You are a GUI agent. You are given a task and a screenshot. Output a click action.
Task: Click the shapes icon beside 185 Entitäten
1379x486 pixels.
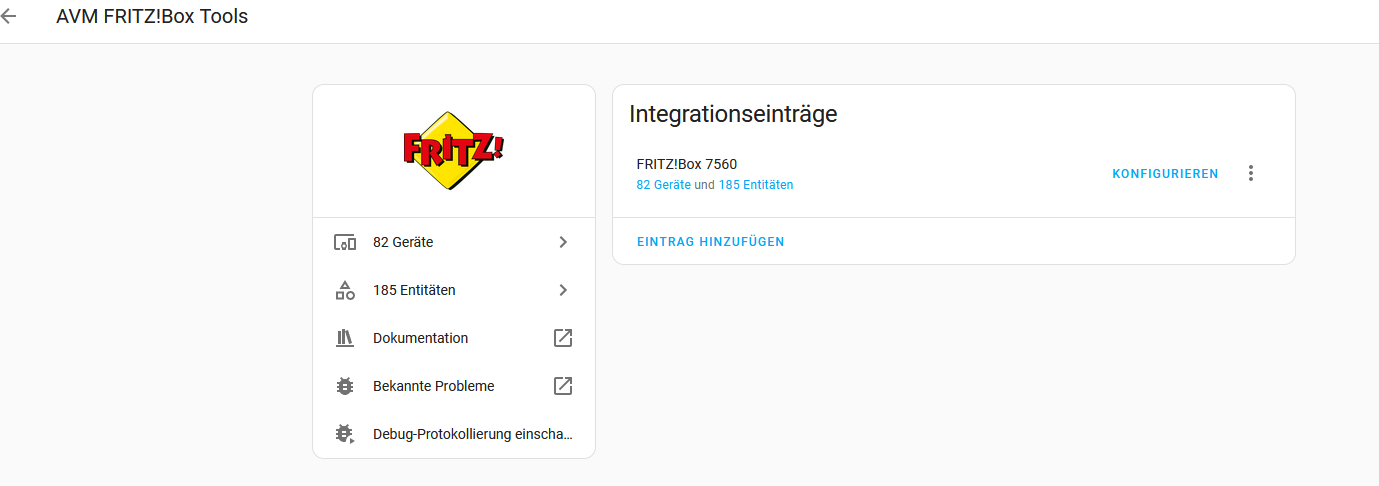coord(344,290)
